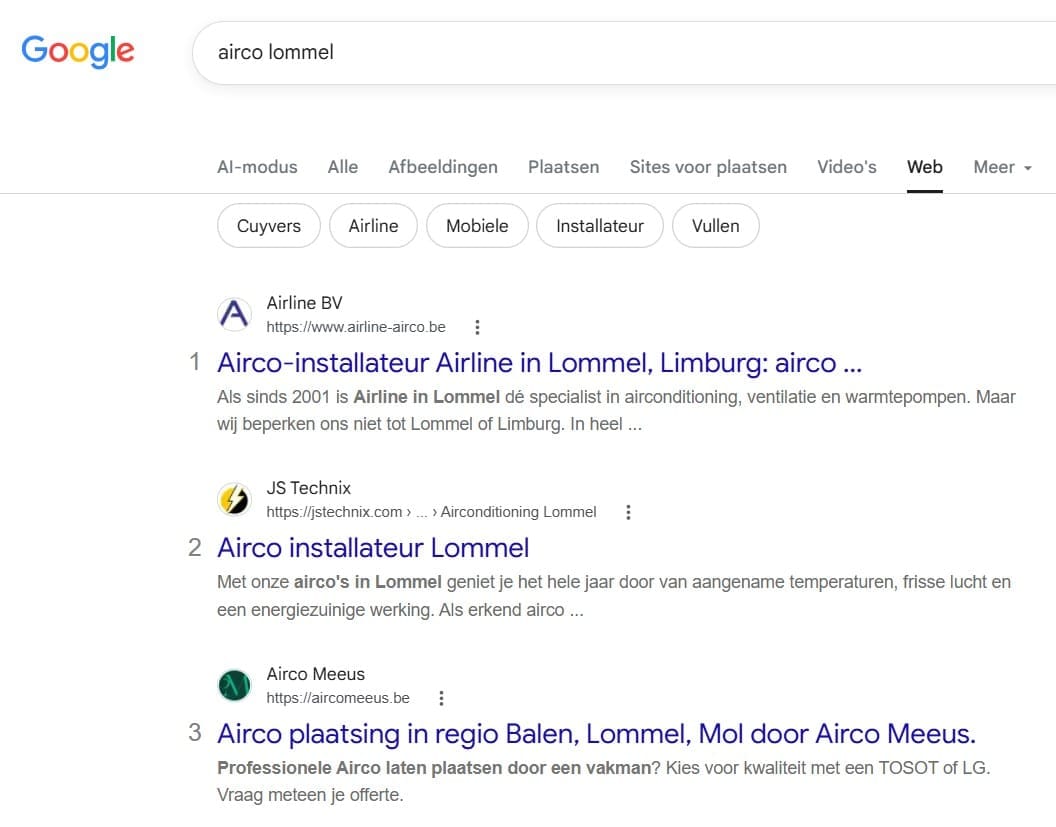
Task: Open Airco installateur Lommel result
Action: [373, 548]
